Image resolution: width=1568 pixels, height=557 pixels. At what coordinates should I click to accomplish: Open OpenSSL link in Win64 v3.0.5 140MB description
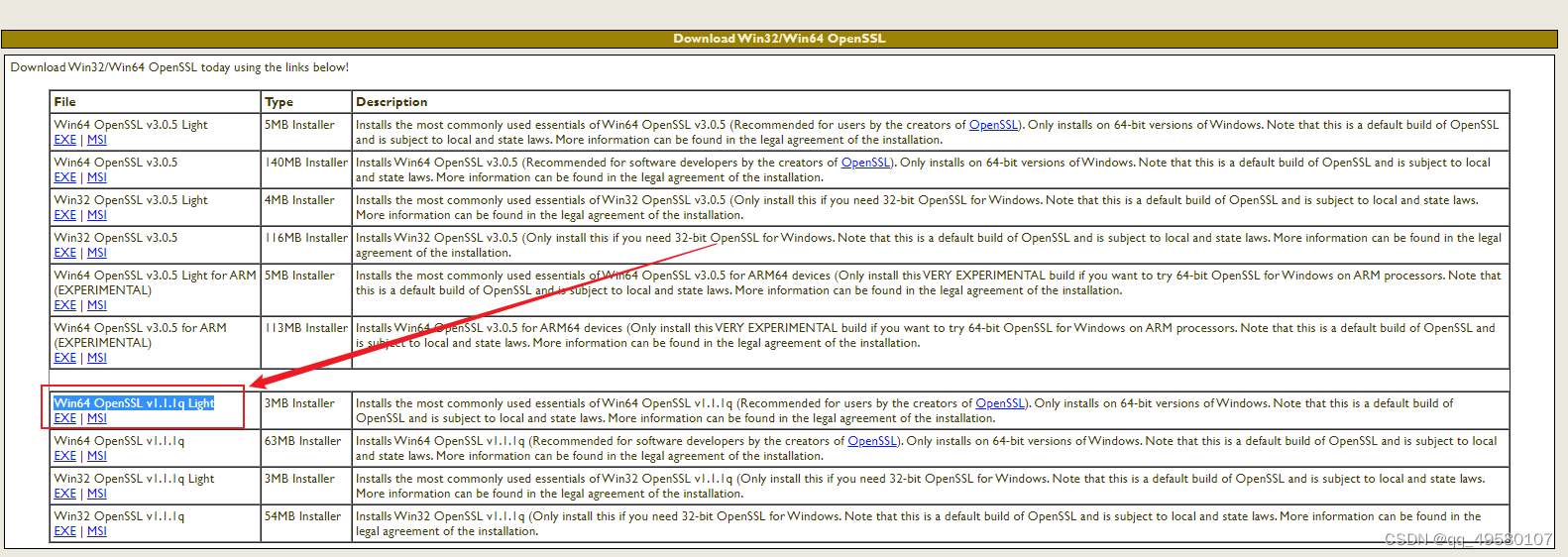point(865,163)
